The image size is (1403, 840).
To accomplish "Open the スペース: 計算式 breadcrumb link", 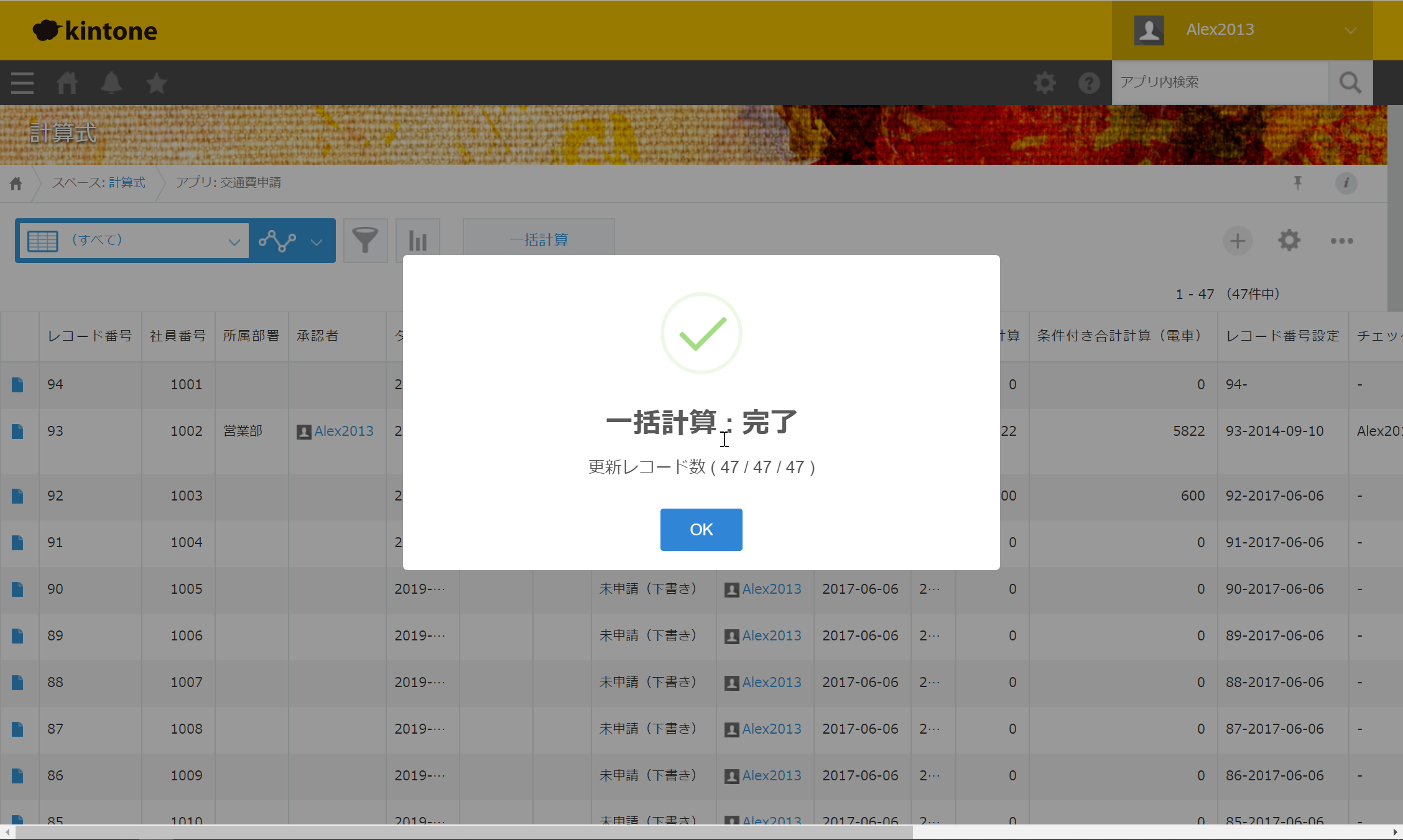I will pos(127,182).
